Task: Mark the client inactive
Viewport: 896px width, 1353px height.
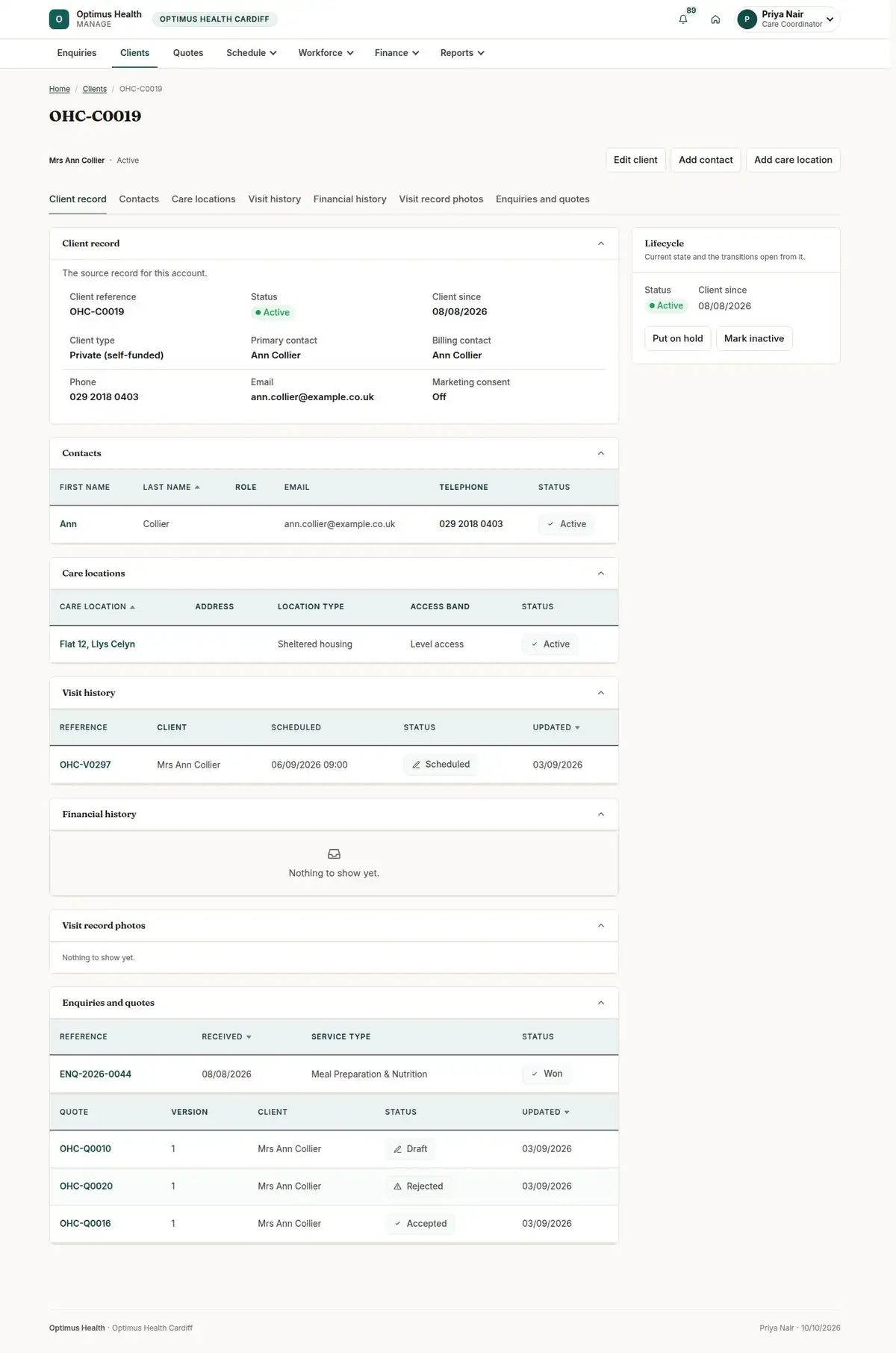Action: [x=754, y=338]
